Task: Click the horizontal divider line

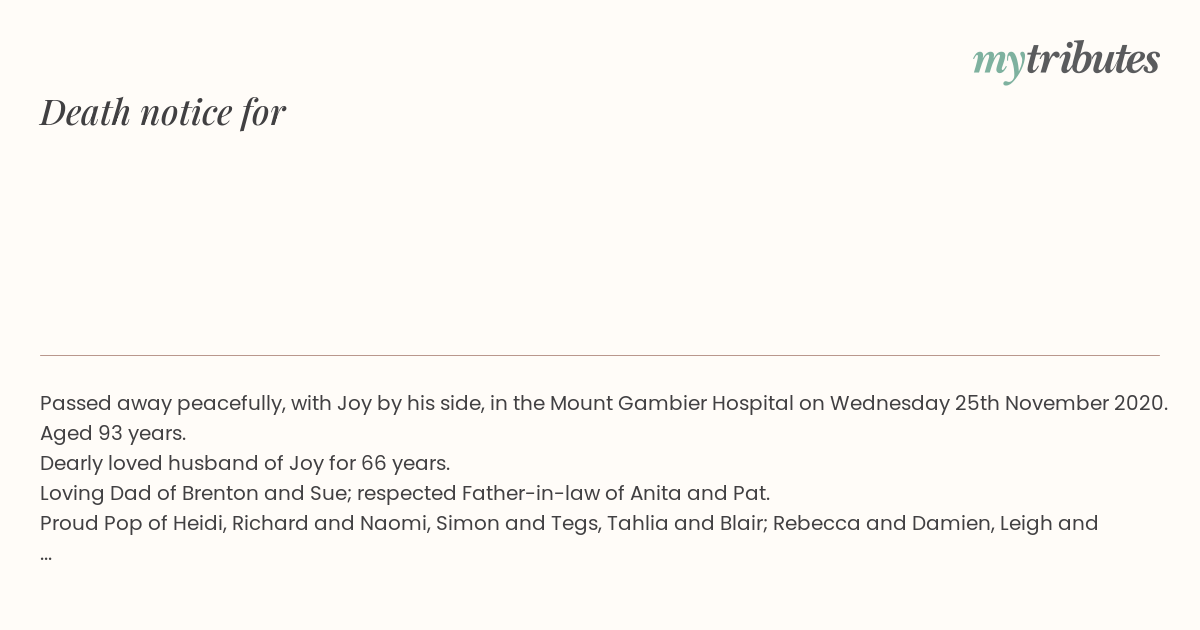Action: (x=600, y=355)
